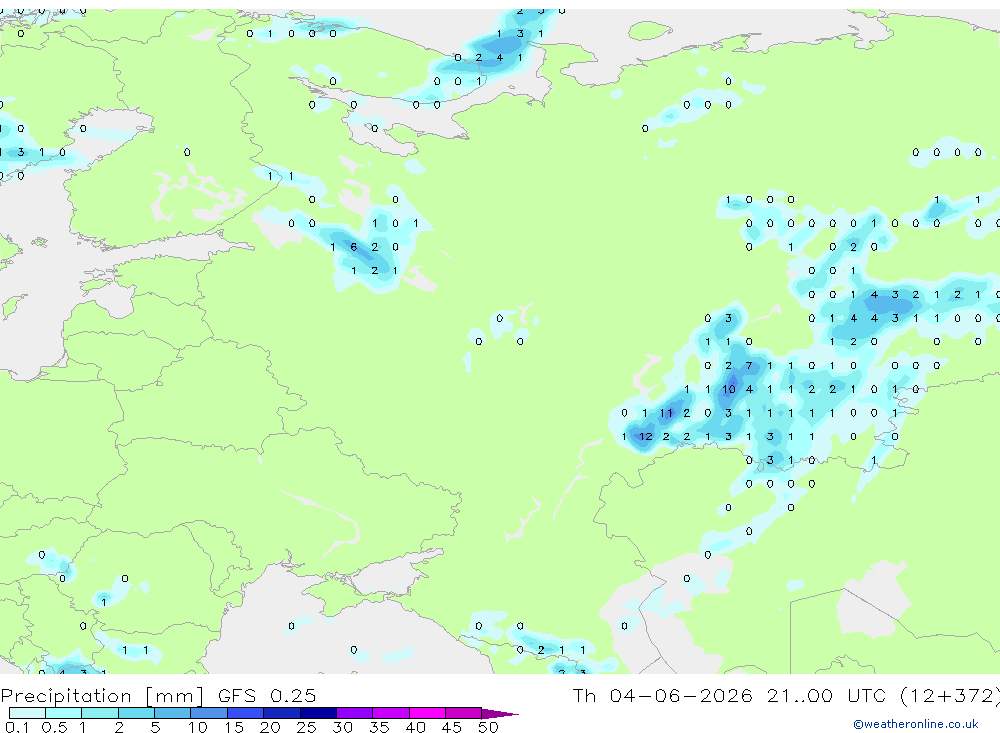Select the 40–45 mm legend color swatch
Viewport: 1000px width, 733px height.
(427, 713)
